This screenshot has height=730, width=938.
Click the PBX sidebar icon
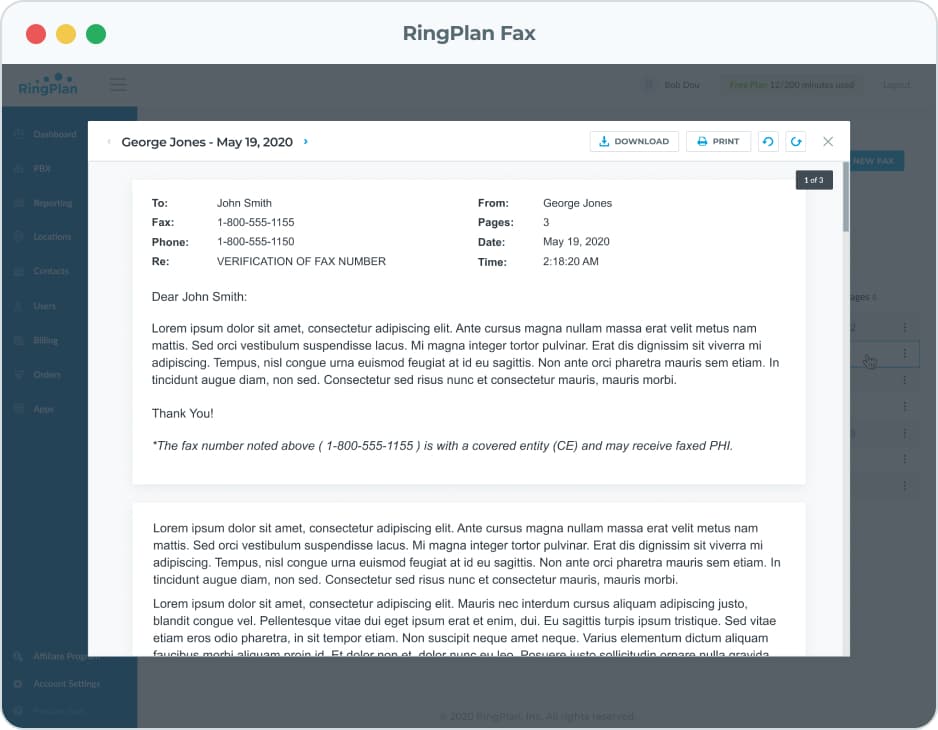(x=19, y=168)
